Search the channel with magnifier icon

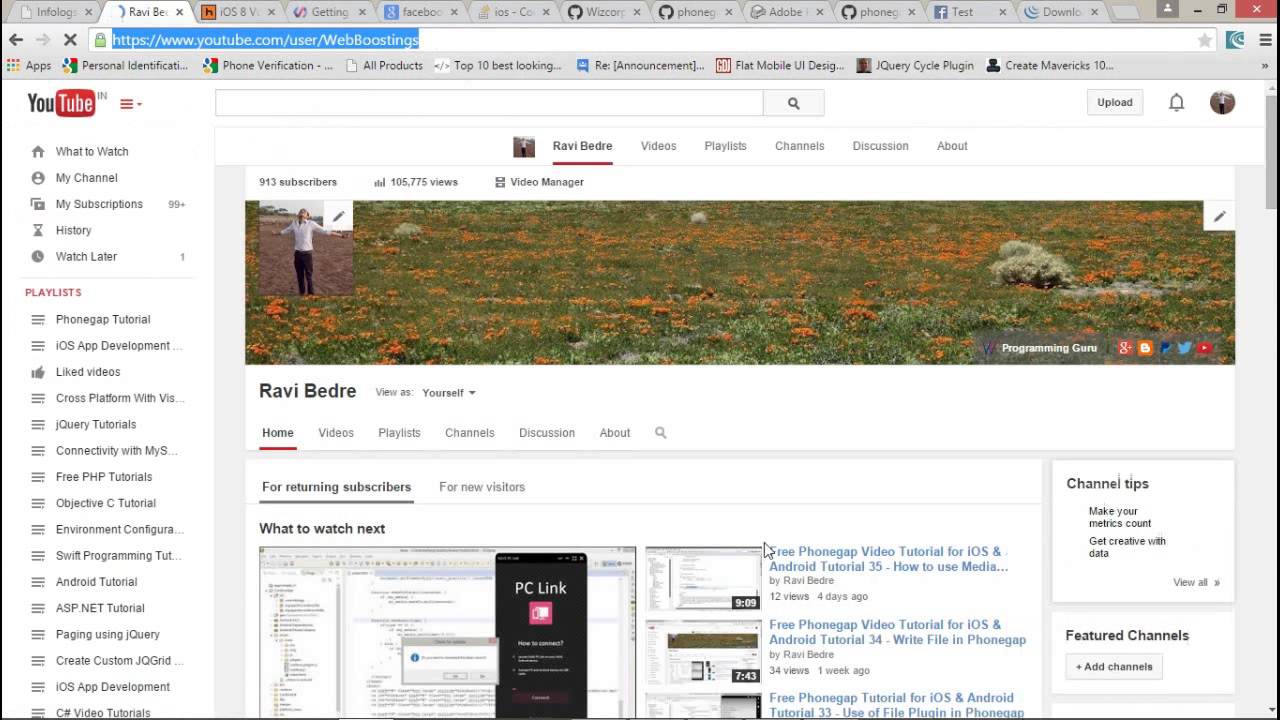pos(660,433)
